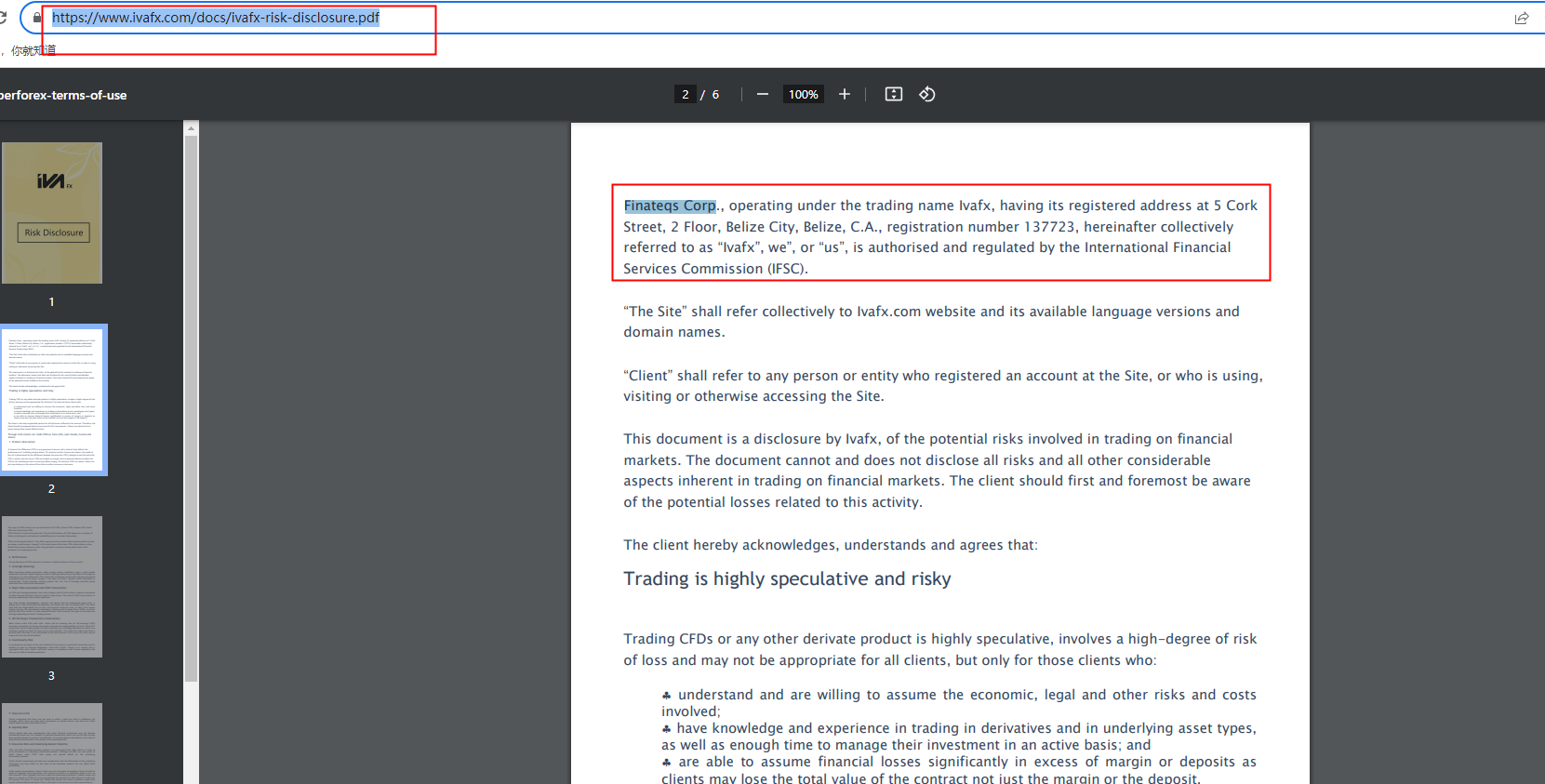Click the PDF zoom out minus button
This screenshot has width=1545, height=784.
pos(763,94)
